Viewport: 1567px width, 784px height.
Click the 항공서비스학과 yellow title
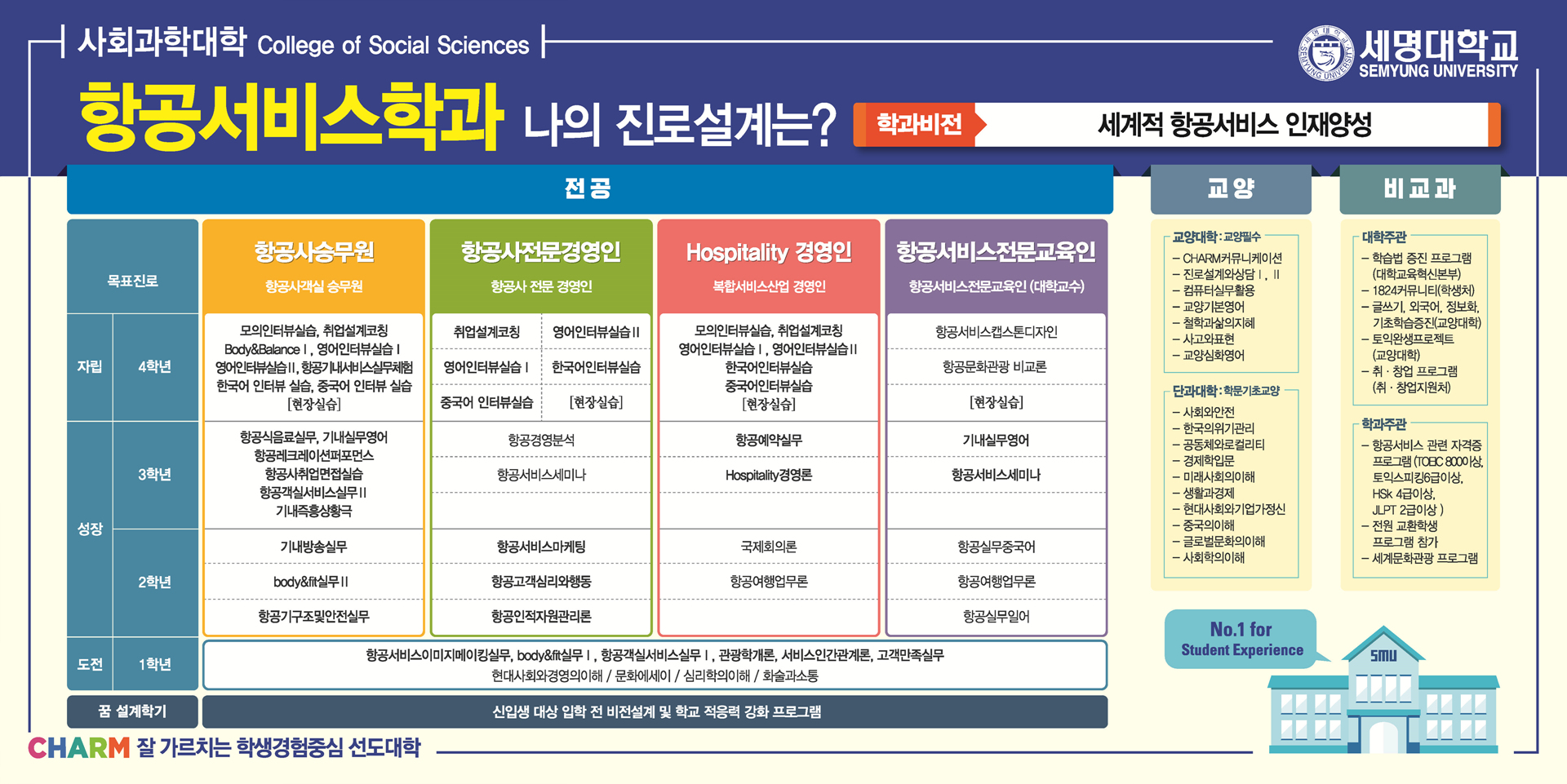(291, 117)
